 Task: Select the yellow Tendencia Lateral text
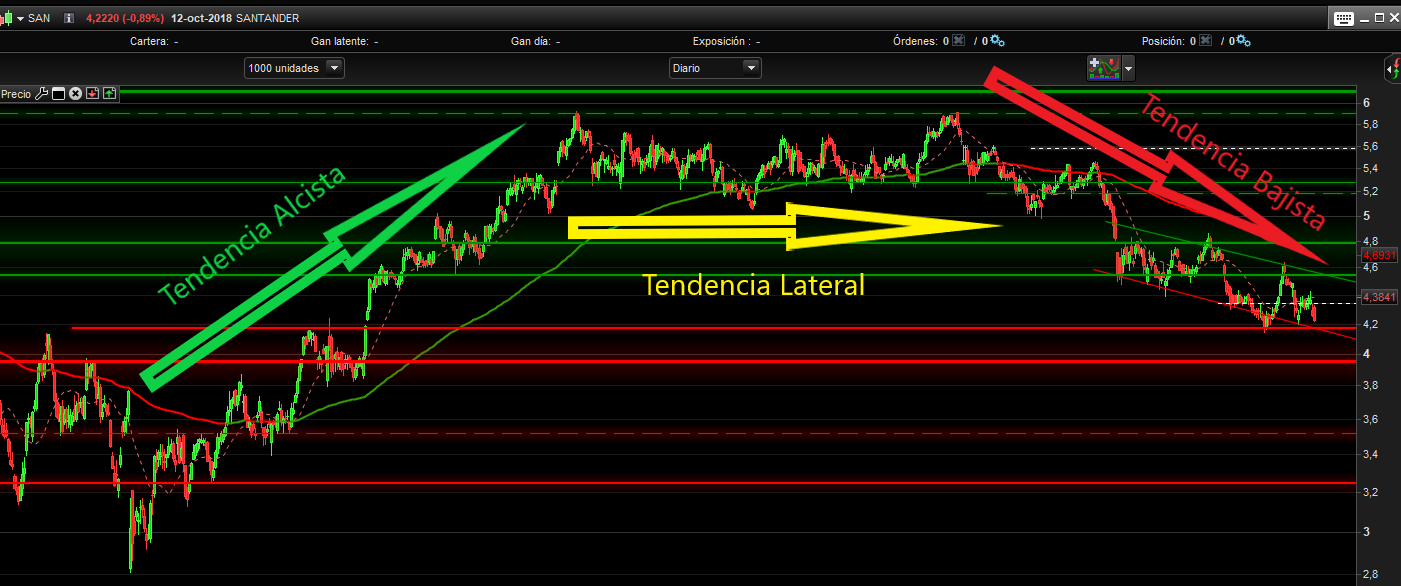coord(753,285)
